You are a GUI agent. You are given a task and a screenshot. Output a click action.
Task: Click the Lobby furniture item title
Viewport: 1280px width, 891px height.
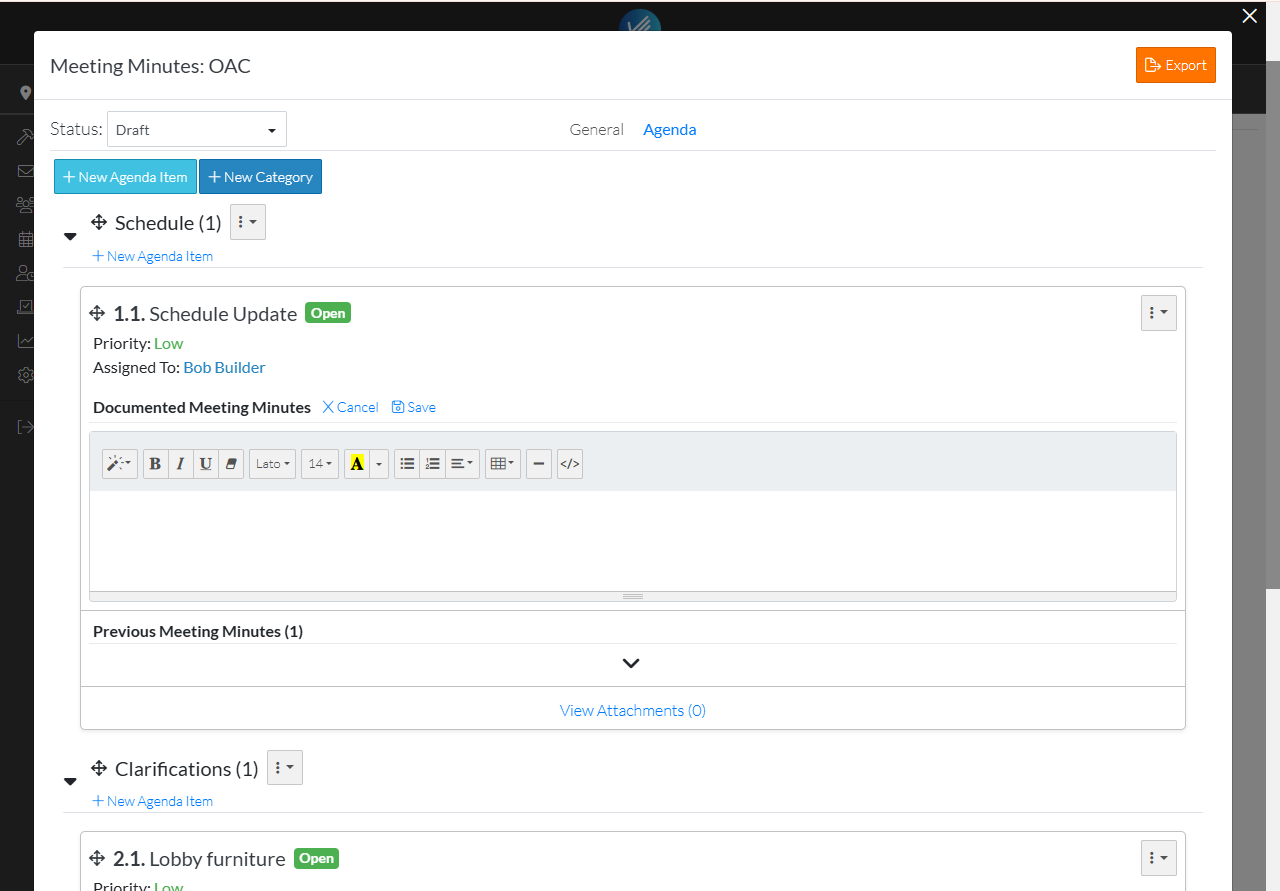[x=217, y=859]
